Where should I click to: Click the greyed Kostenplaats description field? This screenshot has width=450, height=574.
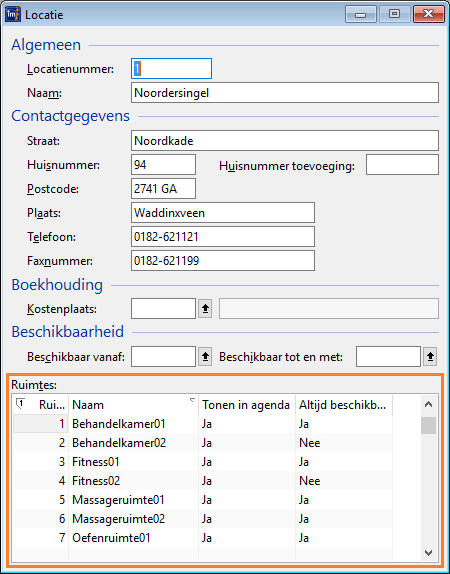tap(329, 309)
